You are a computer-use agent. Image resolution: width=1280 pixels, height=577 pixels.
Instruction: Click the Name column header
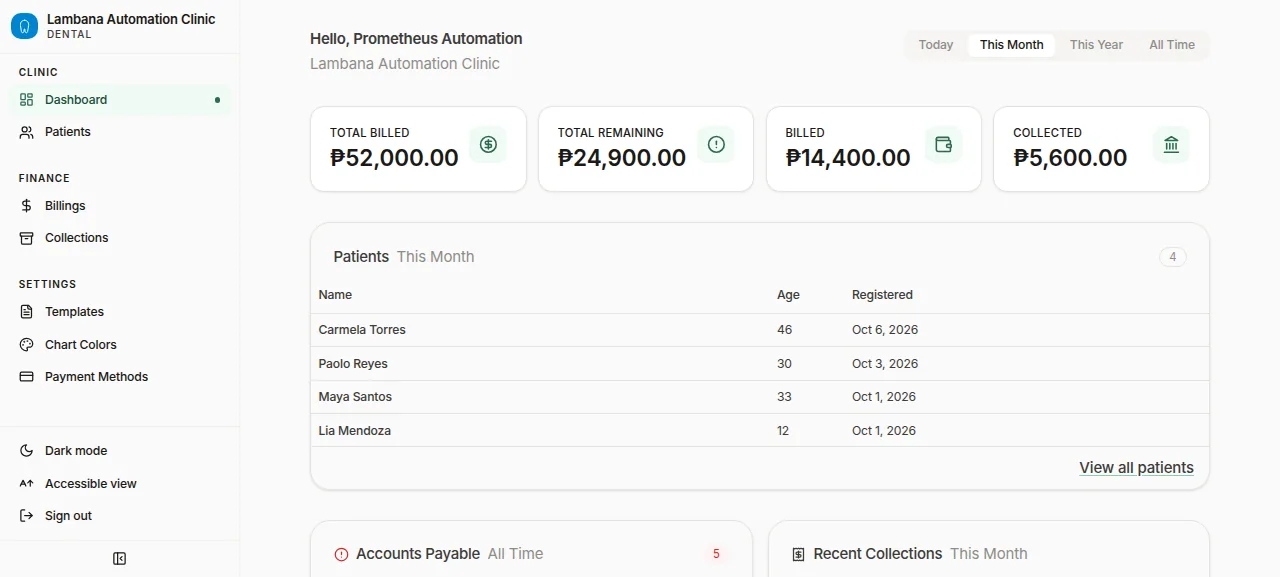[x=335, y=295]
